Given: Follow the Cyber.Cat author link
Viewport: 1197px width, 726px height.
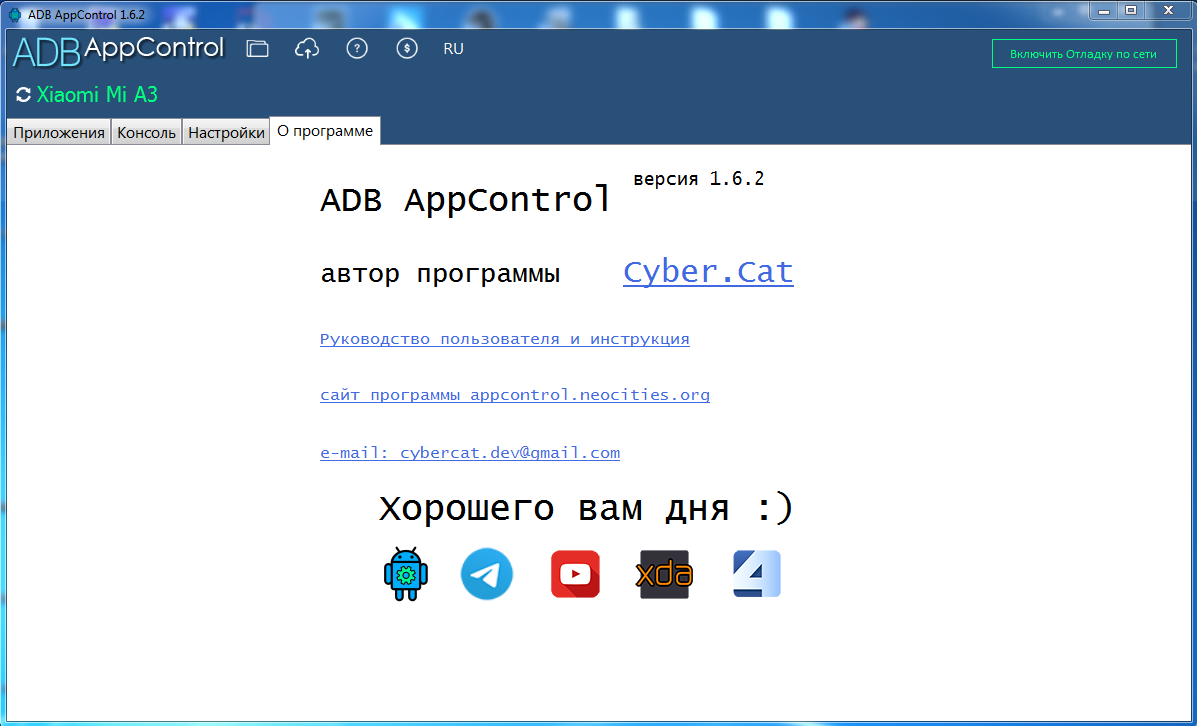Looking at the screenshot, I should click(708, 273).
